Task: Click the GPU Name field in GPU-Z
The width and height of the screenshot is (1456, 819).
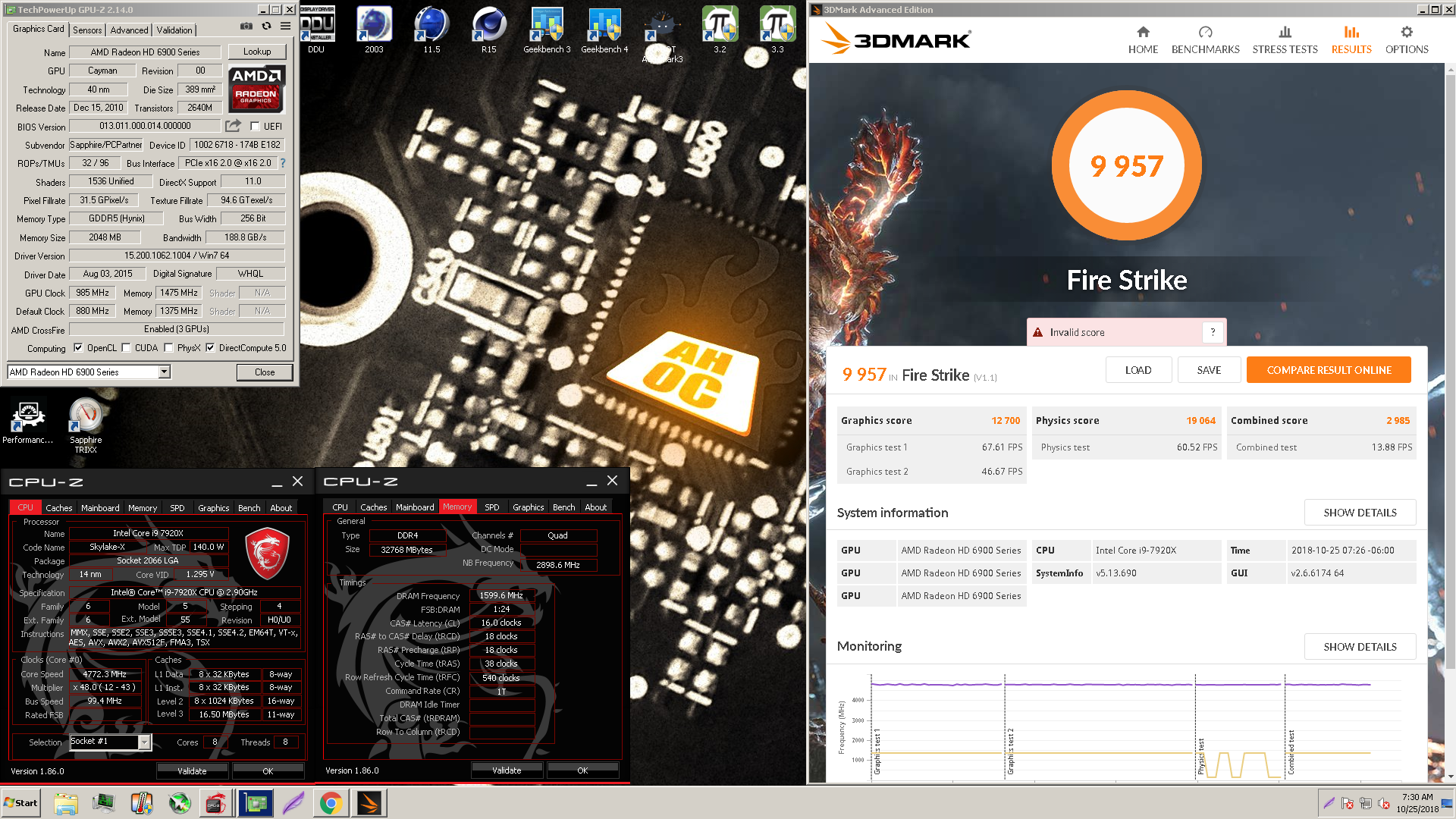Action: [145, 52]
